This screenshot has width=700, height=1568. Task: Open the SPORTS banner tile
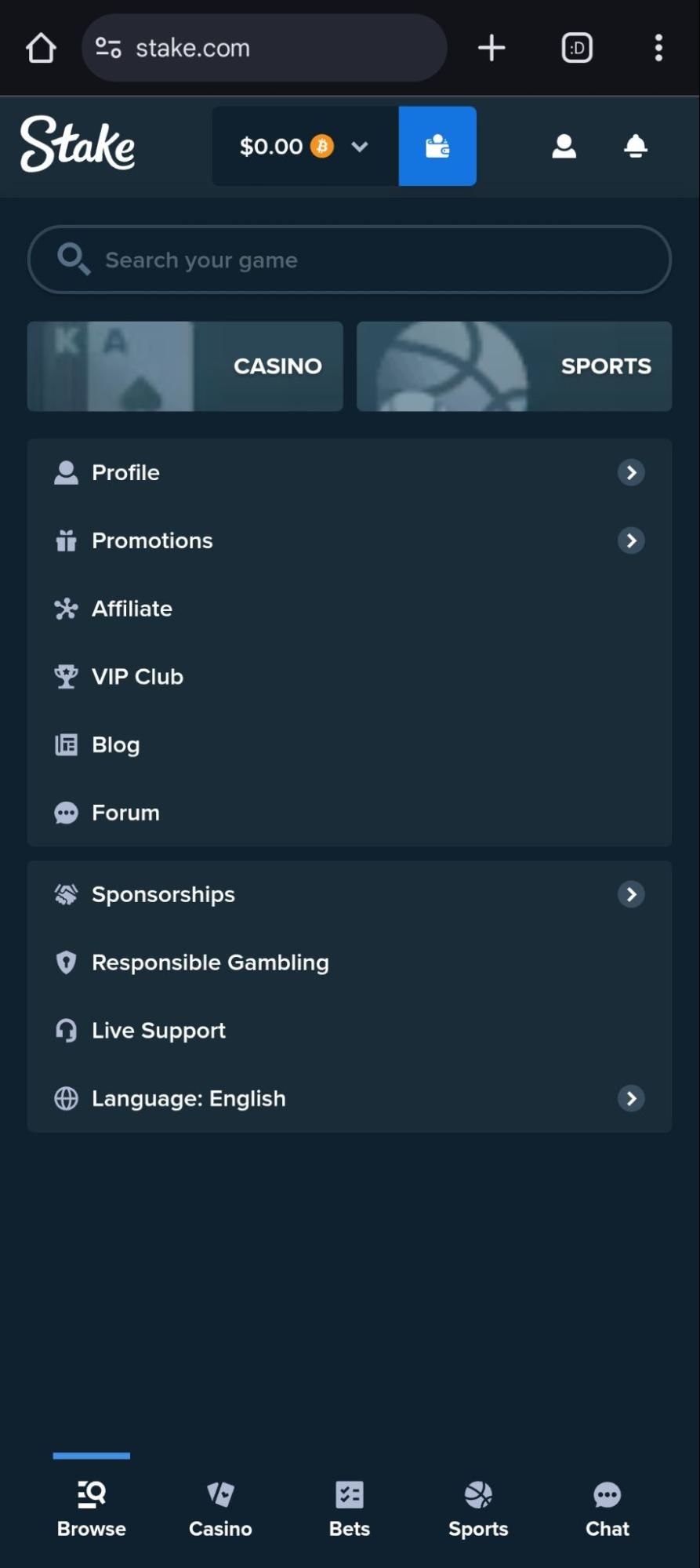click(x=514, y=366)
